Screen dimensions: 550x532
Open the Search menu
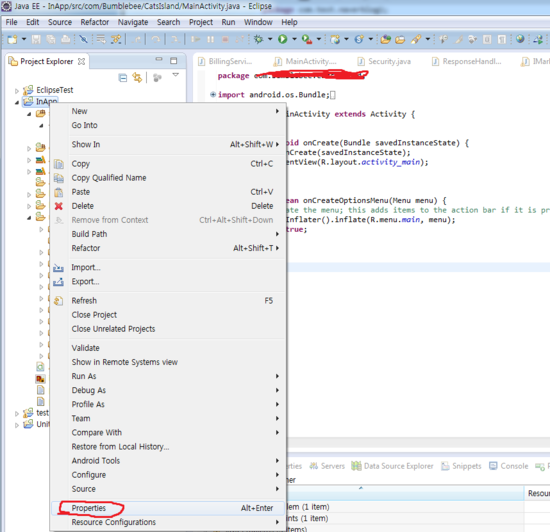coord(168,22)
